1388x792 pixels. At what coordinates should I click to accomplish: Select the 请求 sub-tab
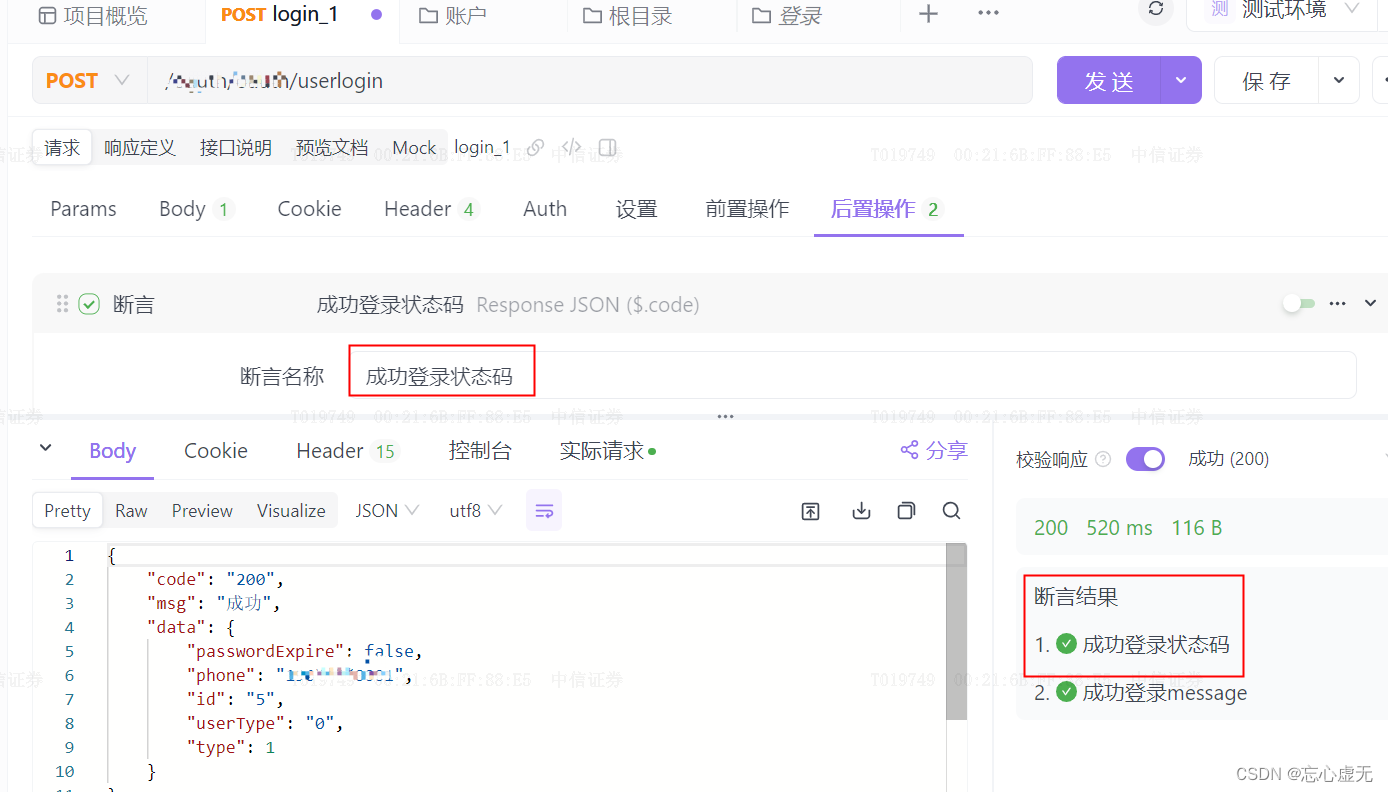pos(62,148)
